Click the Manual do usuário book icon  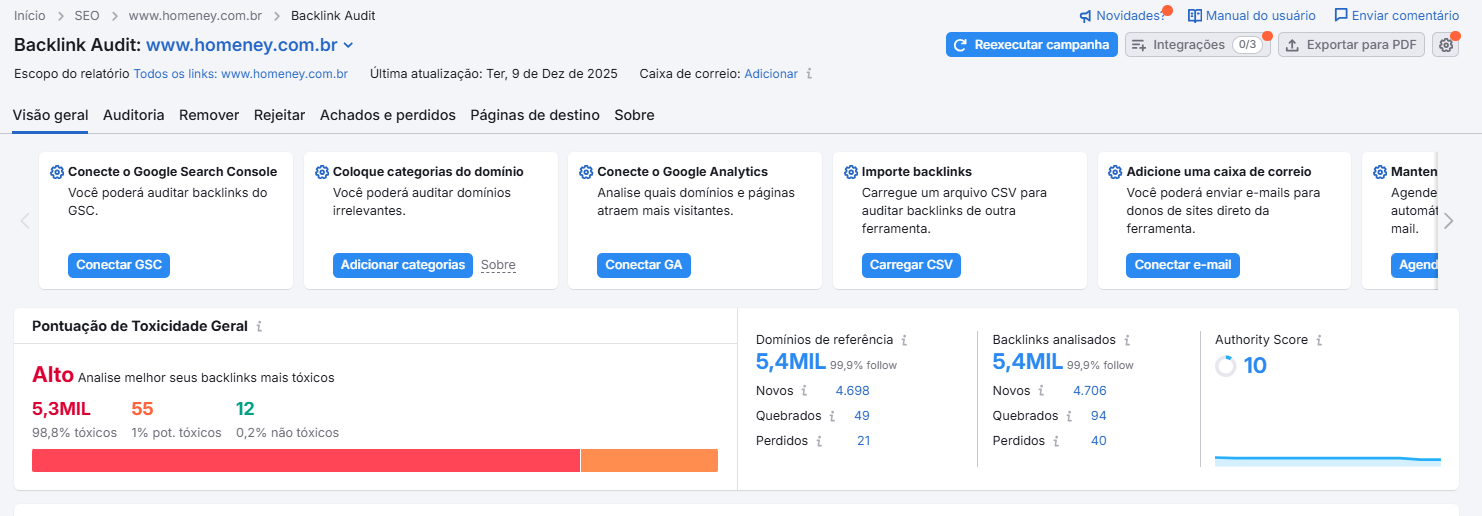(1195, 16)
